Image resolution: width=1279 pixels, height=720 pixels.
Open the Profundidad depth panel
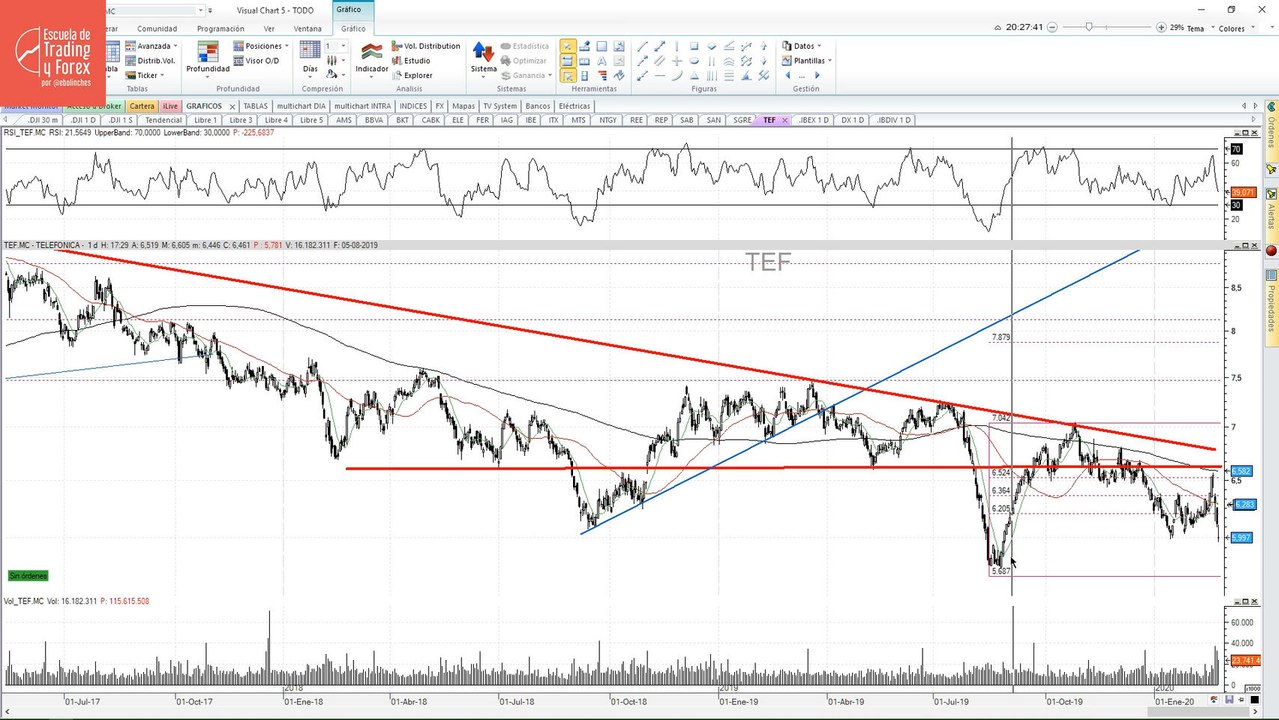pyautogui.click(x=208, y=58)
